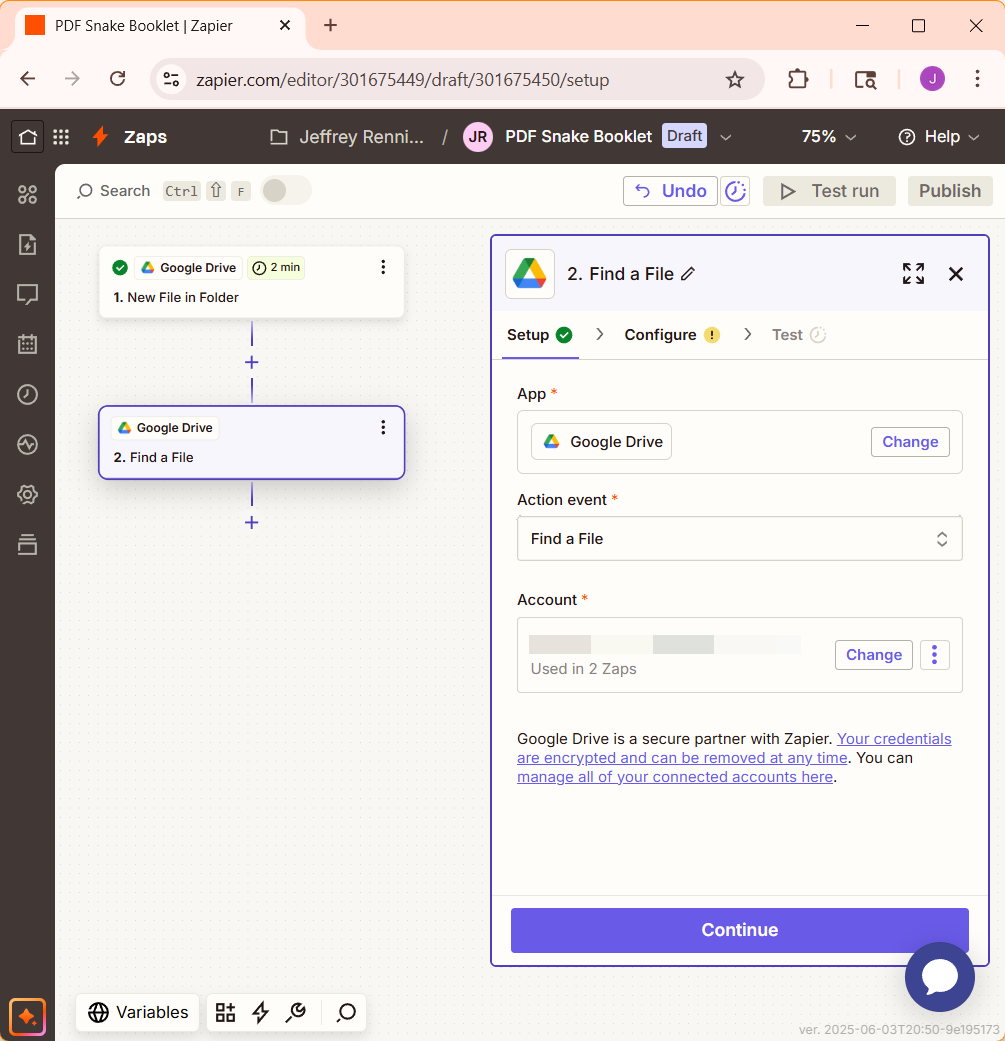Image resolution: width=1005 pixels, height=1041 pixels.
Task: Open account options three-dot menu
Action: click(935, 655)
